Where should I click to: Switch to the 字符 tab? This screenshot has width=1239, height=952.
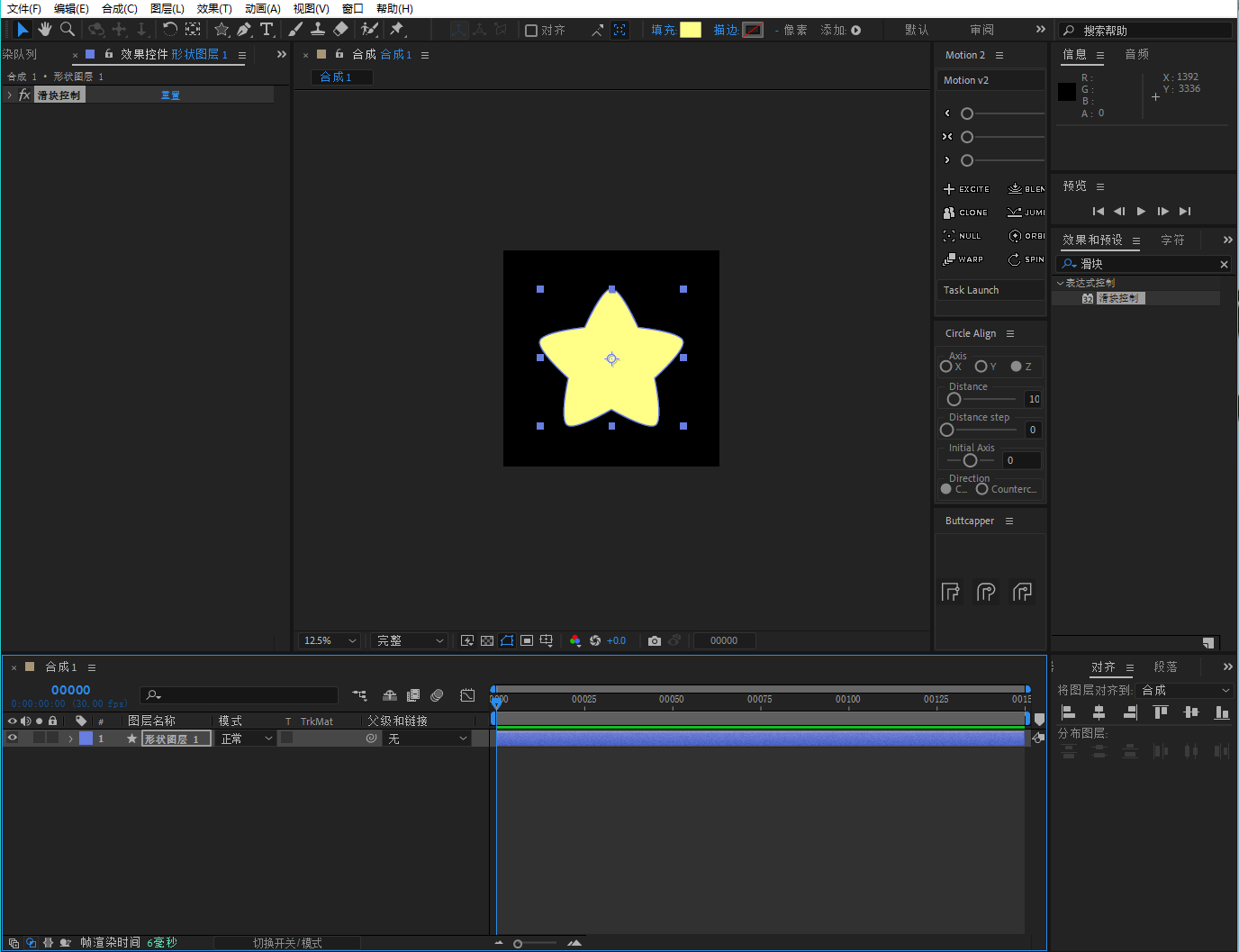tap(1172, 240)
